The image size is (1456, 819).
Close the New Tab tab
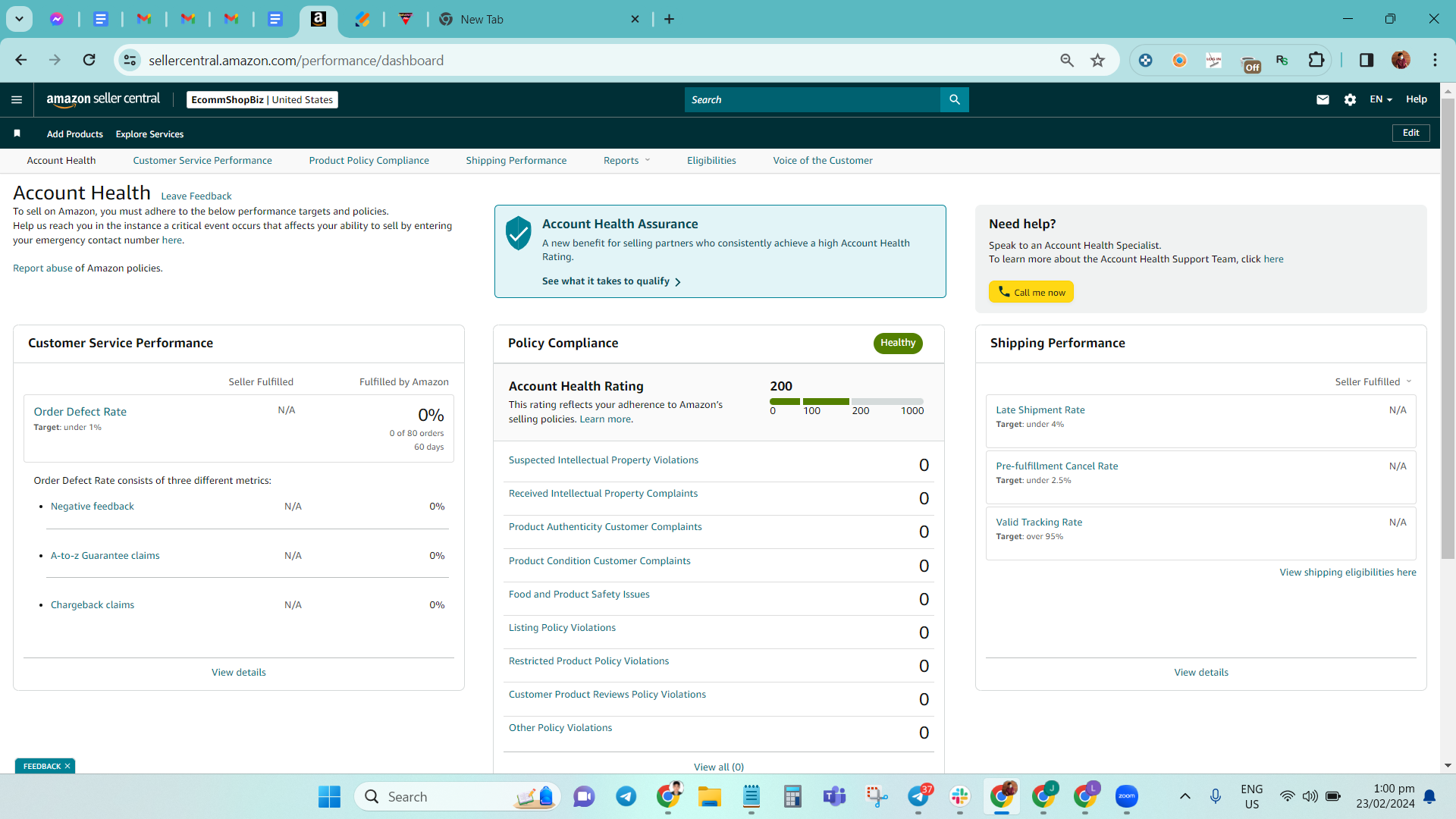pyautogui.click(x=635, y=19)
